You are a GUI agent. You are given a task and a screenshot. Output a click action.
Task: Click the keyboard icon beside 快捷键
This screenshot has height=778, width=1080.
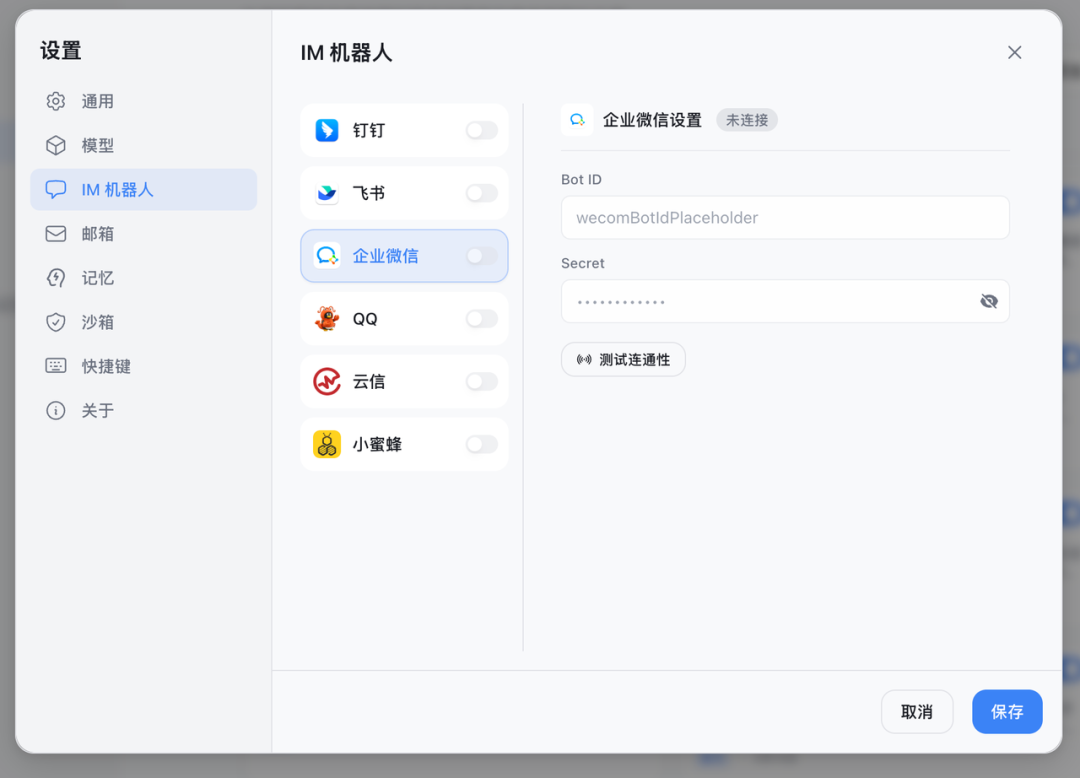tap(56, 366)
